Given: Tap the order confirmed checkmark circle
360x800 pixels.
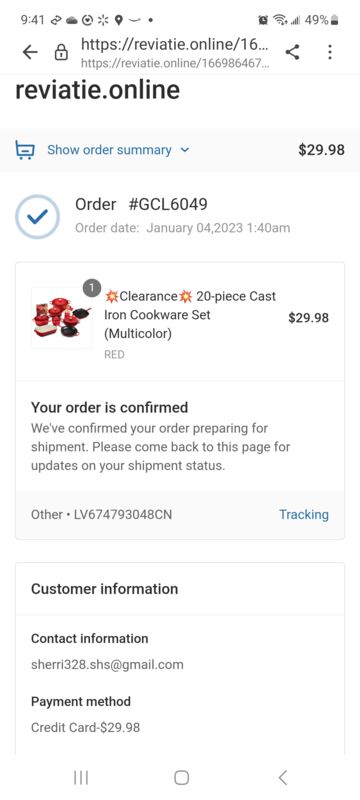Looking at the screenshot, I should 37,216.
